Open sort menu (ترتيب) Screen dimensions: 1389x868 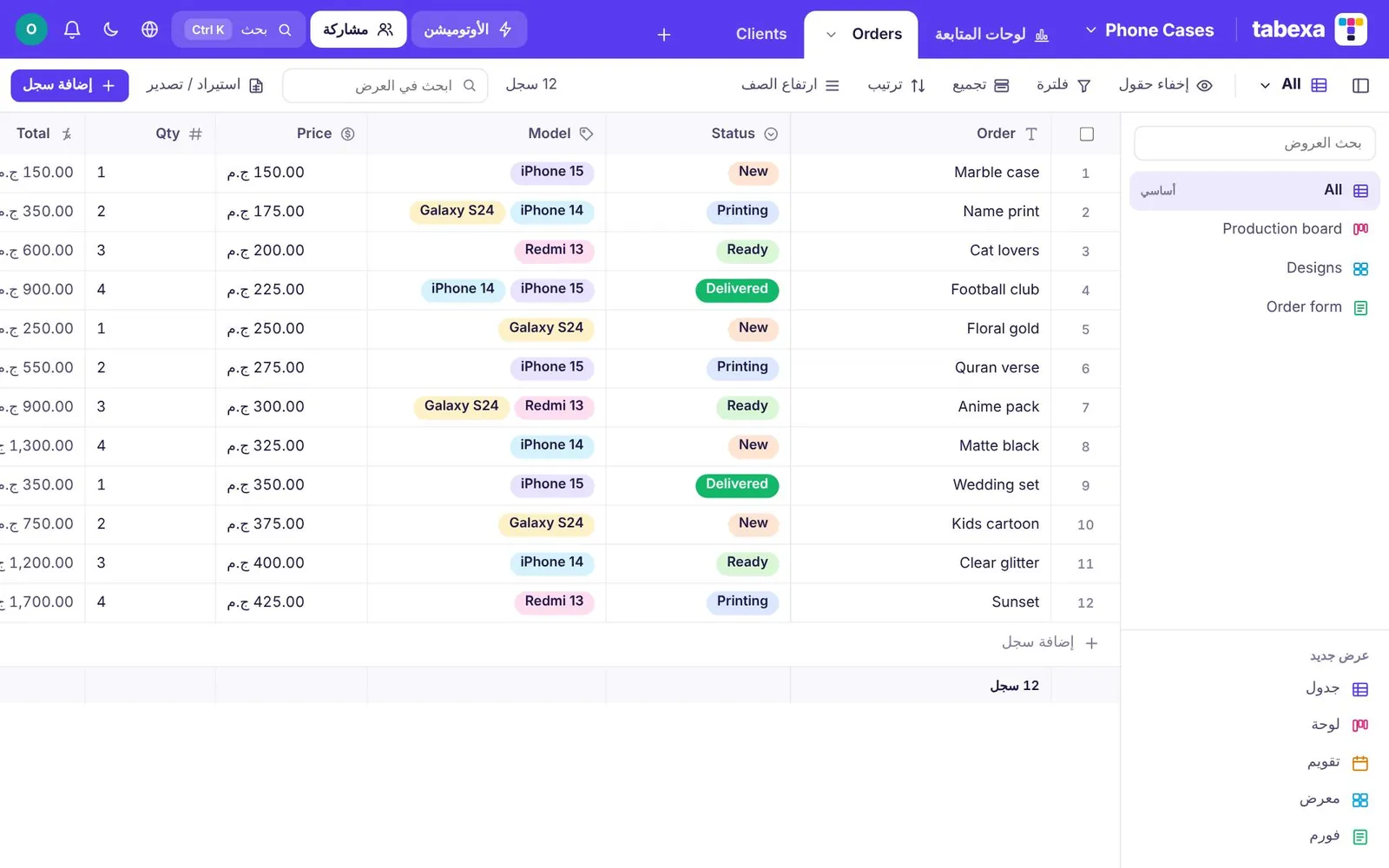click(x=897, y=85)
